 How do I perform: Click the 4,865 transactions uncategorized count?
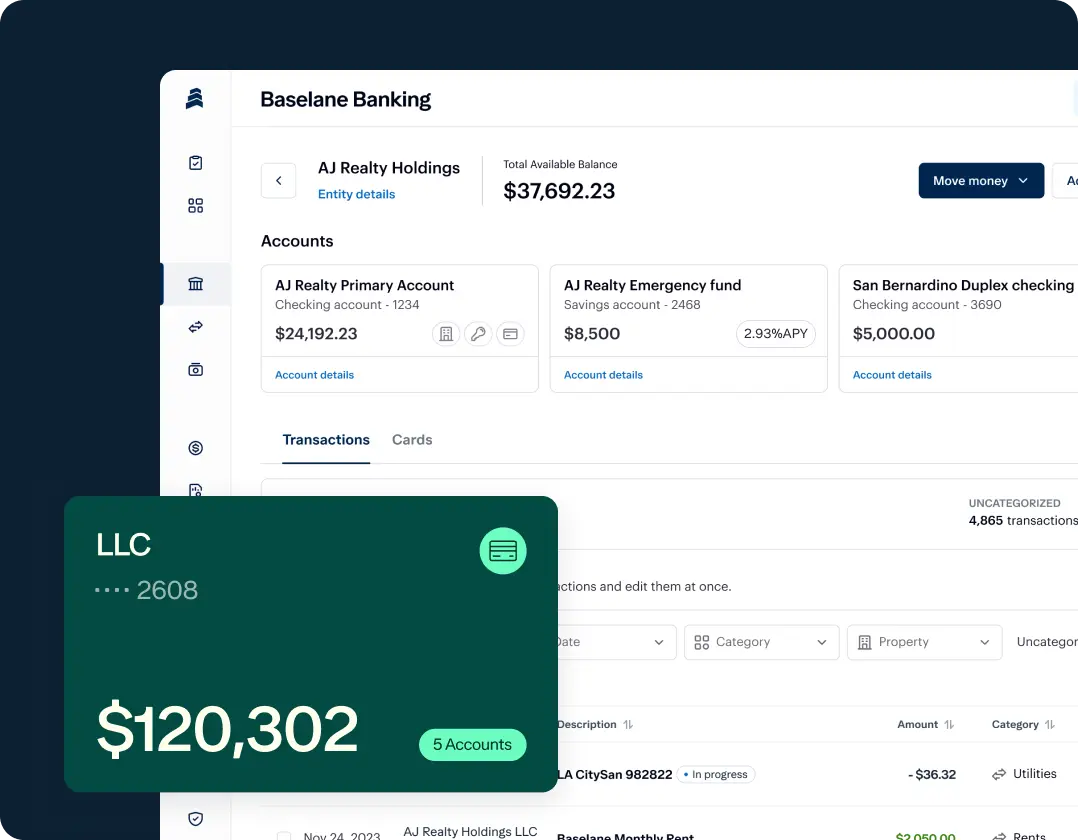[x=1023, y=520]
